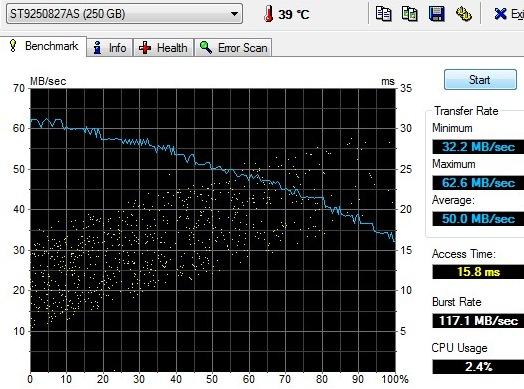Click the Access Time 15.8 ms readout
The width and height of the screenshot is (524, 389).
pyautogui.click(x=478, y=272)
